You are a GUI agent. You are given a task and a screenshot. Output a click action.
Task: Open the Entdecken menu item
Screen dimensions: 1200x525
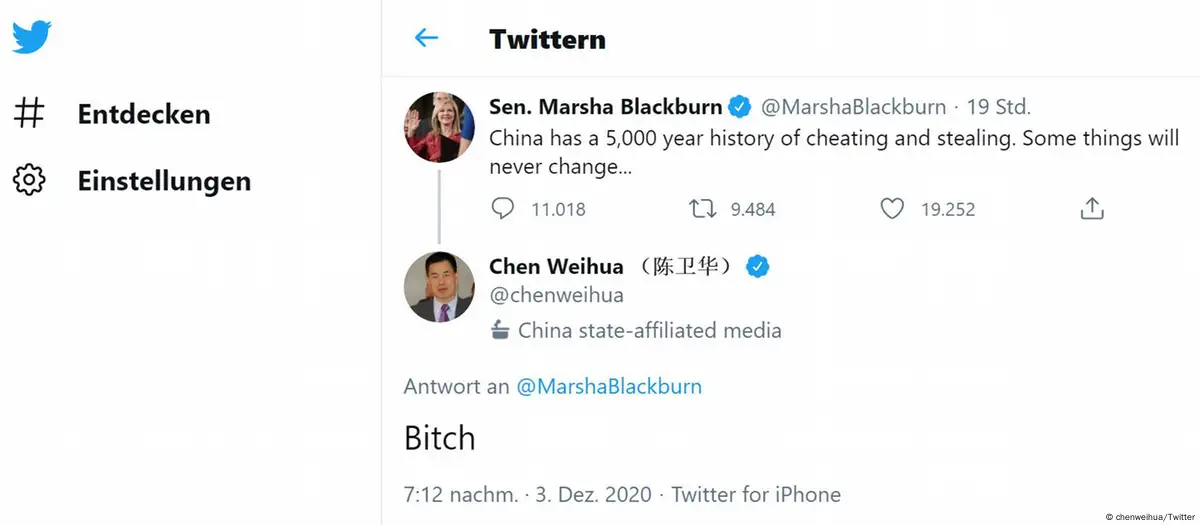144,114
